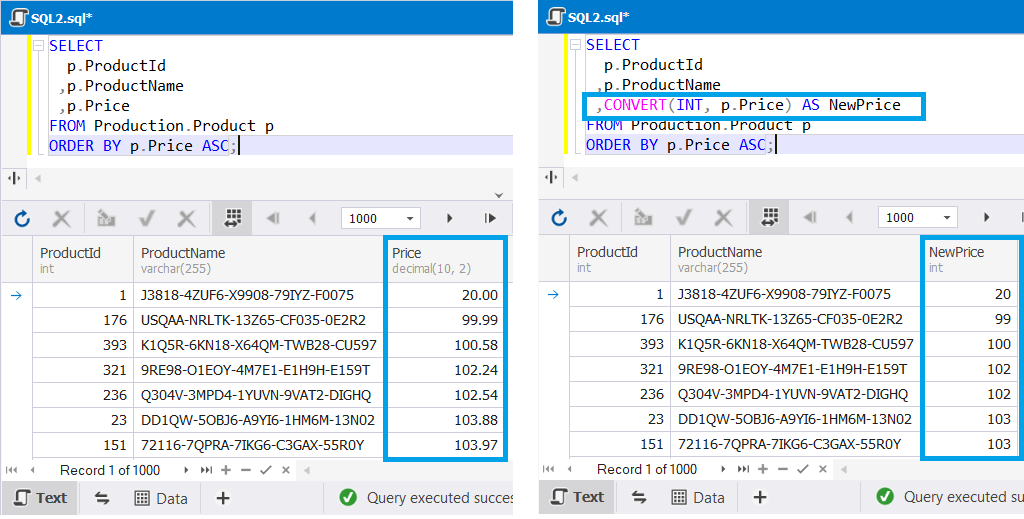Sort by the NewPrice int column header

click(x=970, y=259)
